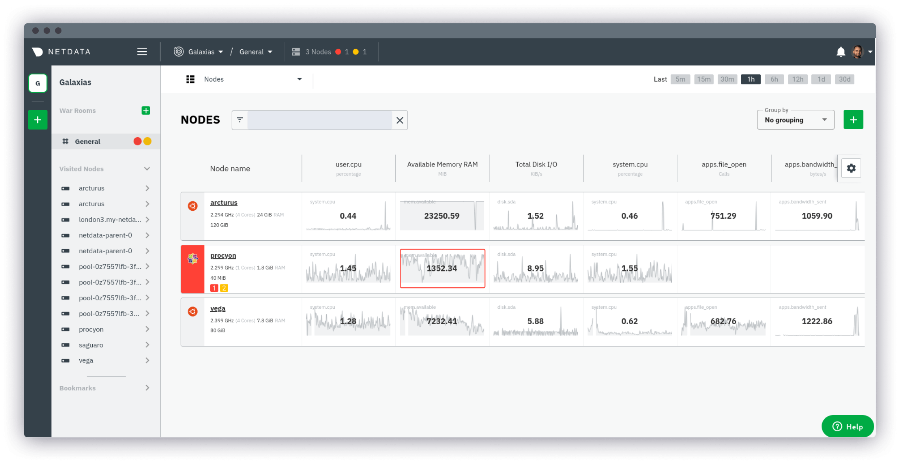Select saguaro in Visited Nodes
The width and height of the screenshot is (900, 463).
91,345
